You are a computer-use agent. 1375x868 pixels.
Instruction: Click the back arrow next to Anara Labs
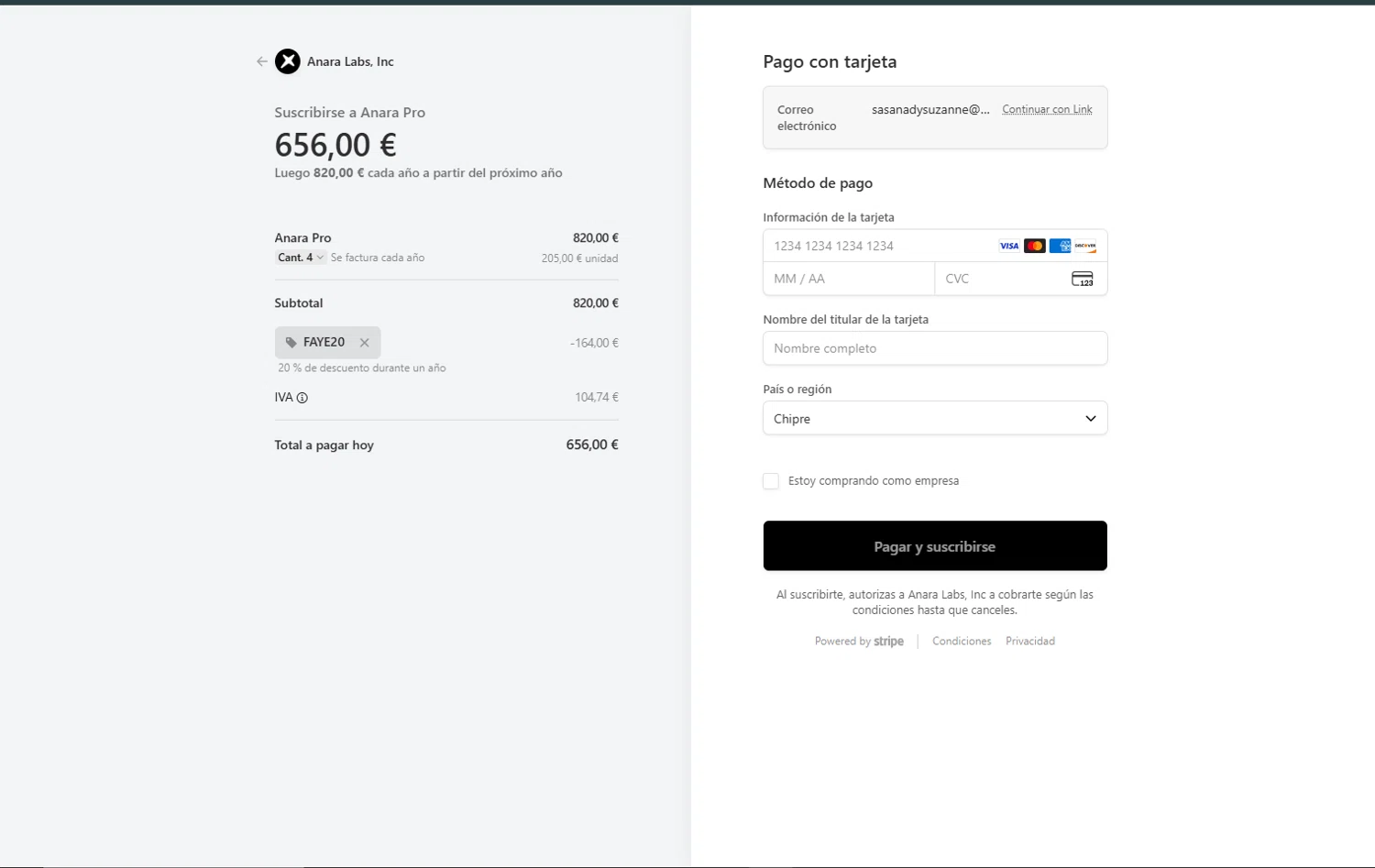coord(262,61)
